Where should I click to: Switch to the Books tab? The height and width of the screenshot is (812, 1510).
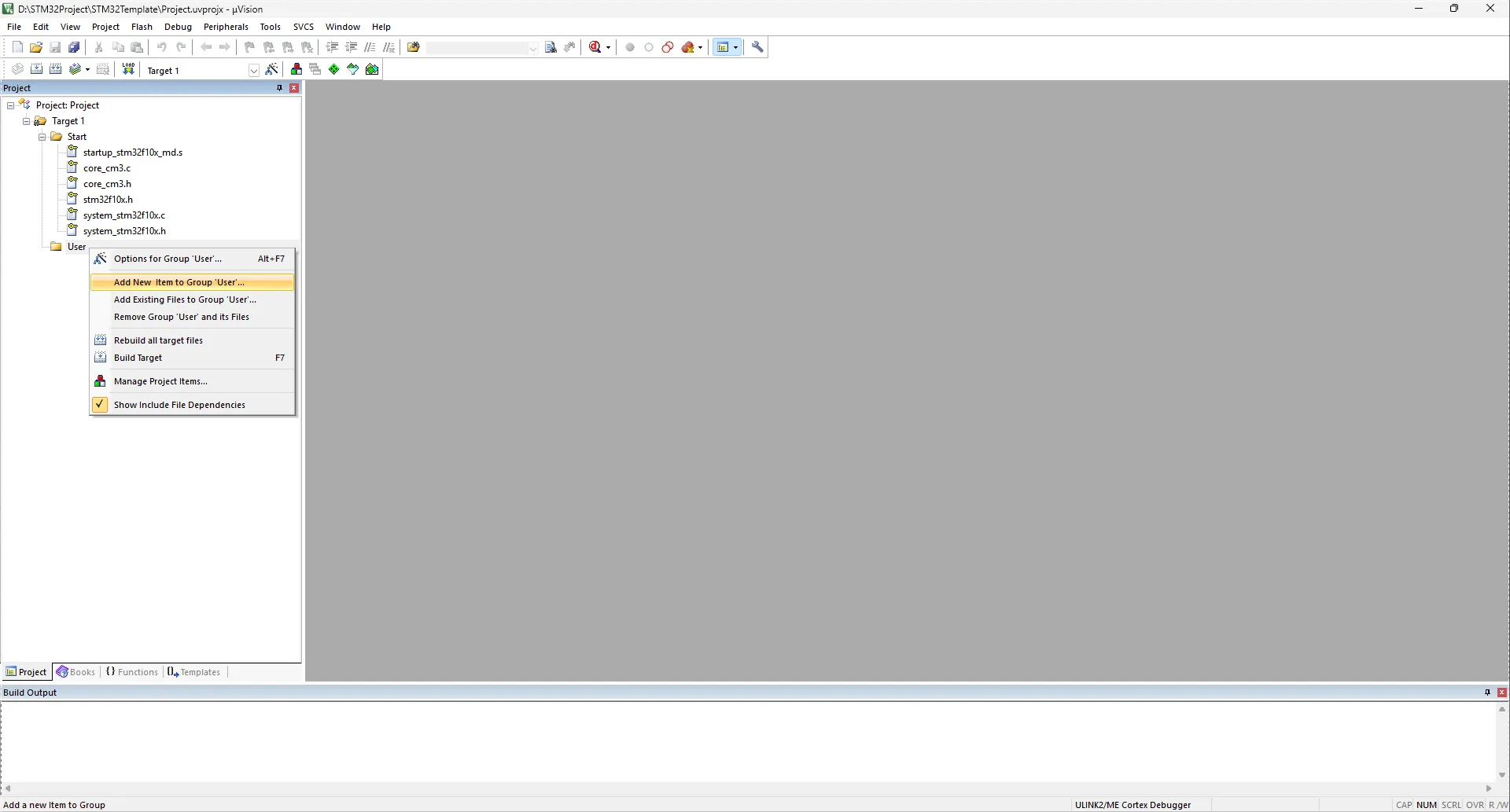pos(76,672)
